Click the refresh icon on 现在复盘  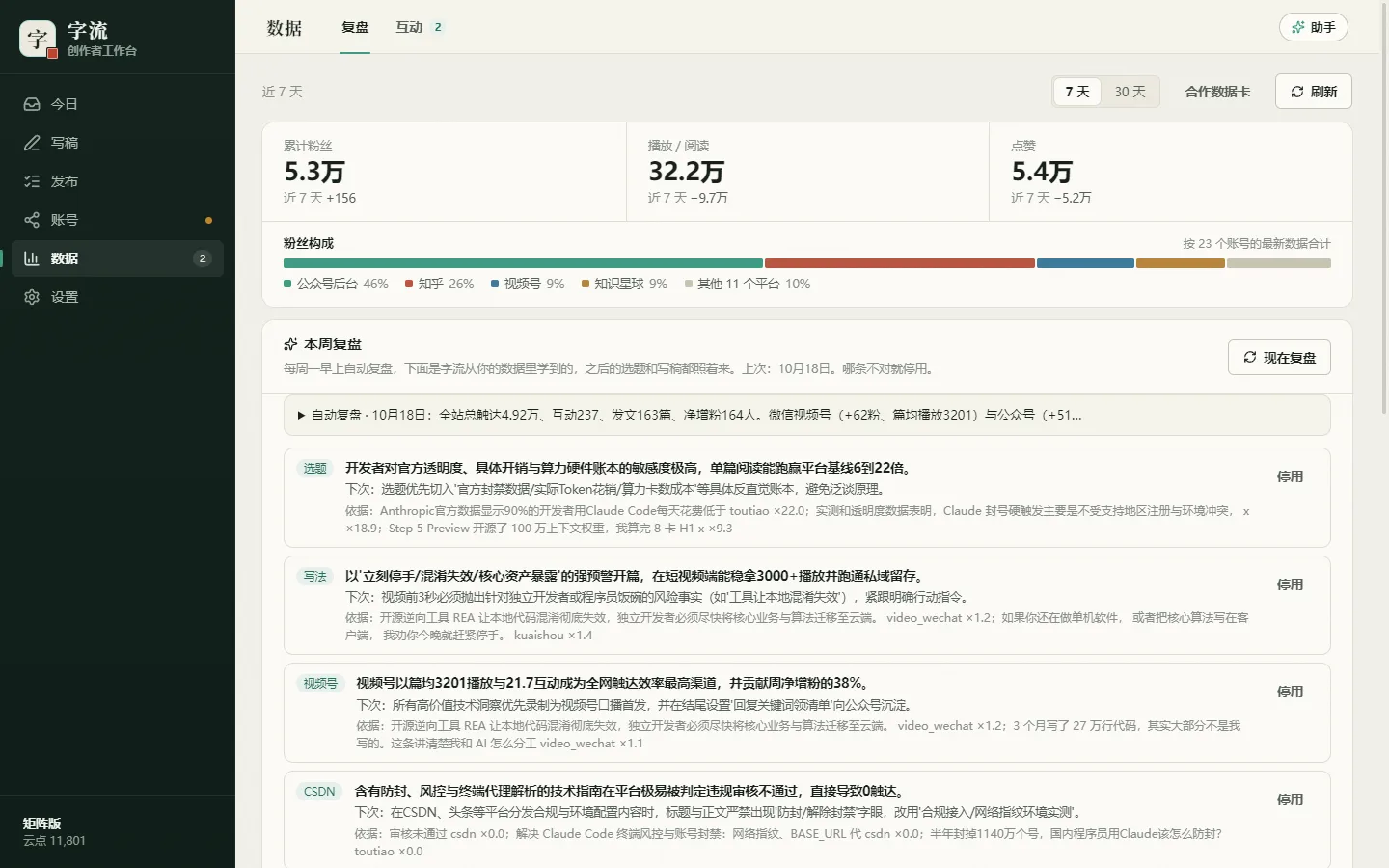1250,357
